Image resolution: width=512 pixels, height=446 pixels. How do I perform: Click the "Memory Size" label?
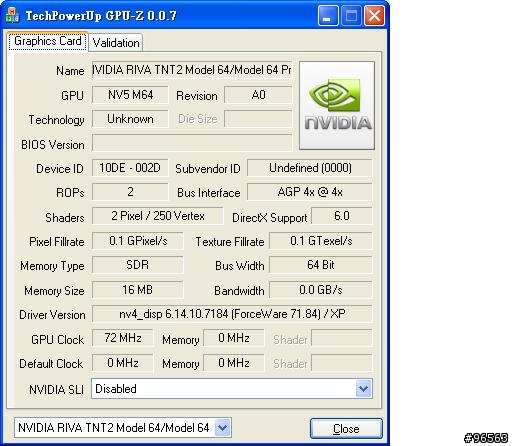click(54, 291)
